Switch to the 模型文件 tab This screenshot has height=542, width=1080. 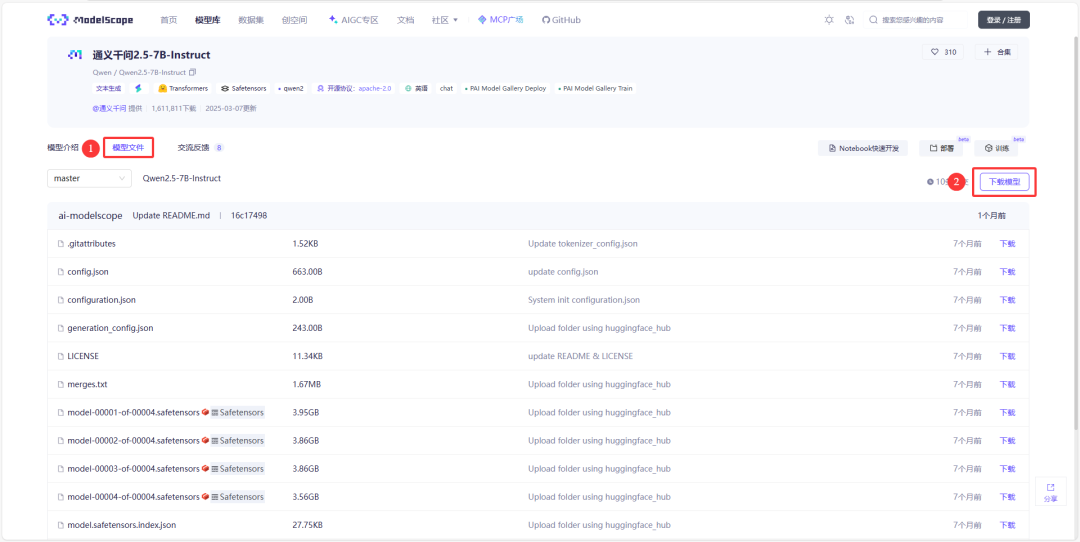[128, 147]
